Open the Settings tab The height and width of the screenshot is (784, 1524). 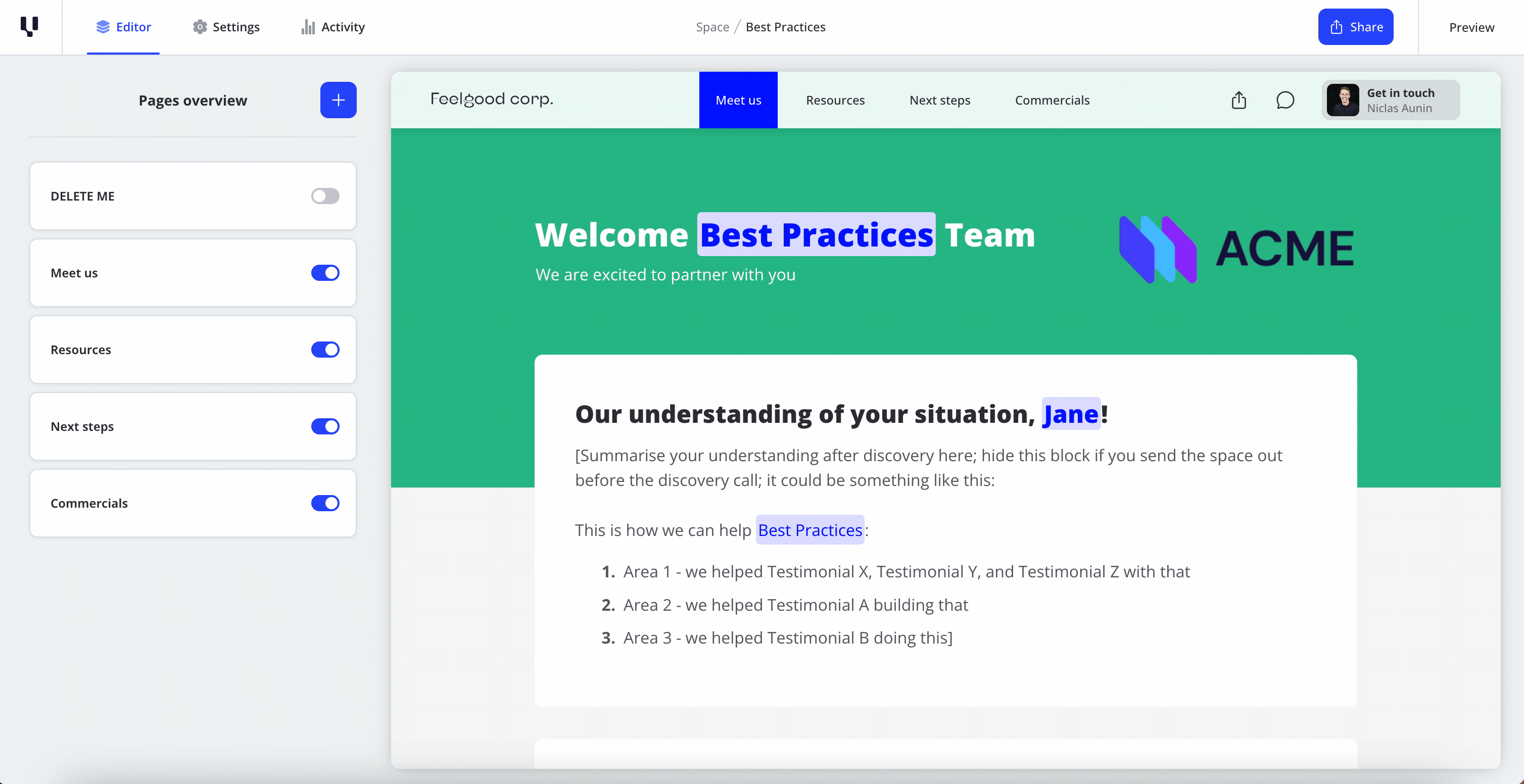click(225, 27)
